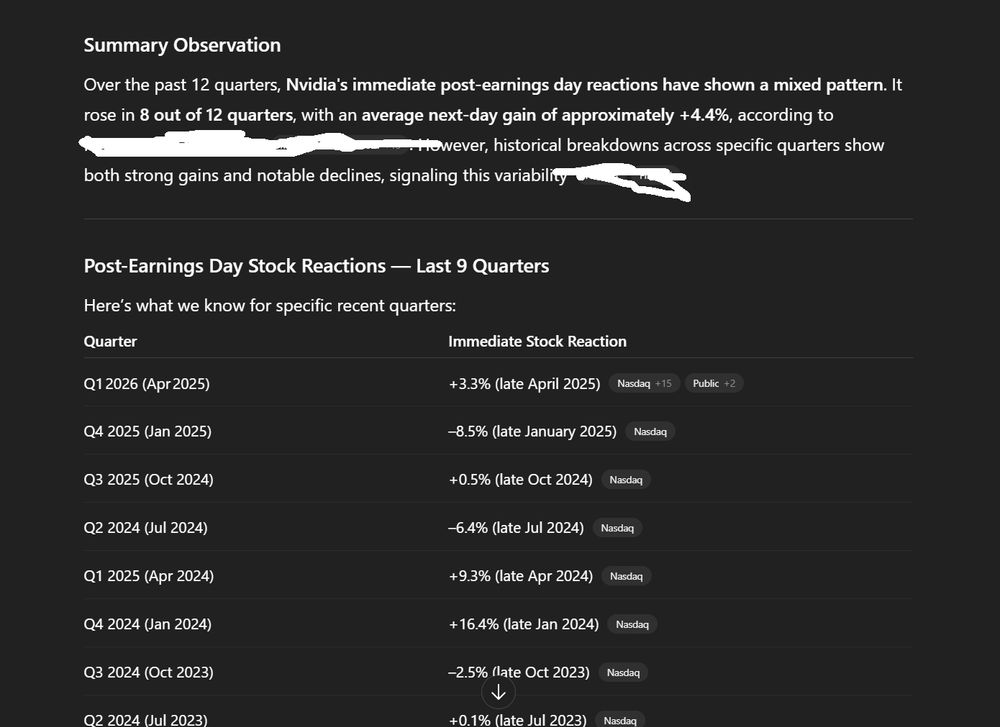Image resolution: width=1000 pixels, height=727 pixels.
Task: Open Nasdaq citation beside +9.3% late Apr 2024
Action: [626, 576]
